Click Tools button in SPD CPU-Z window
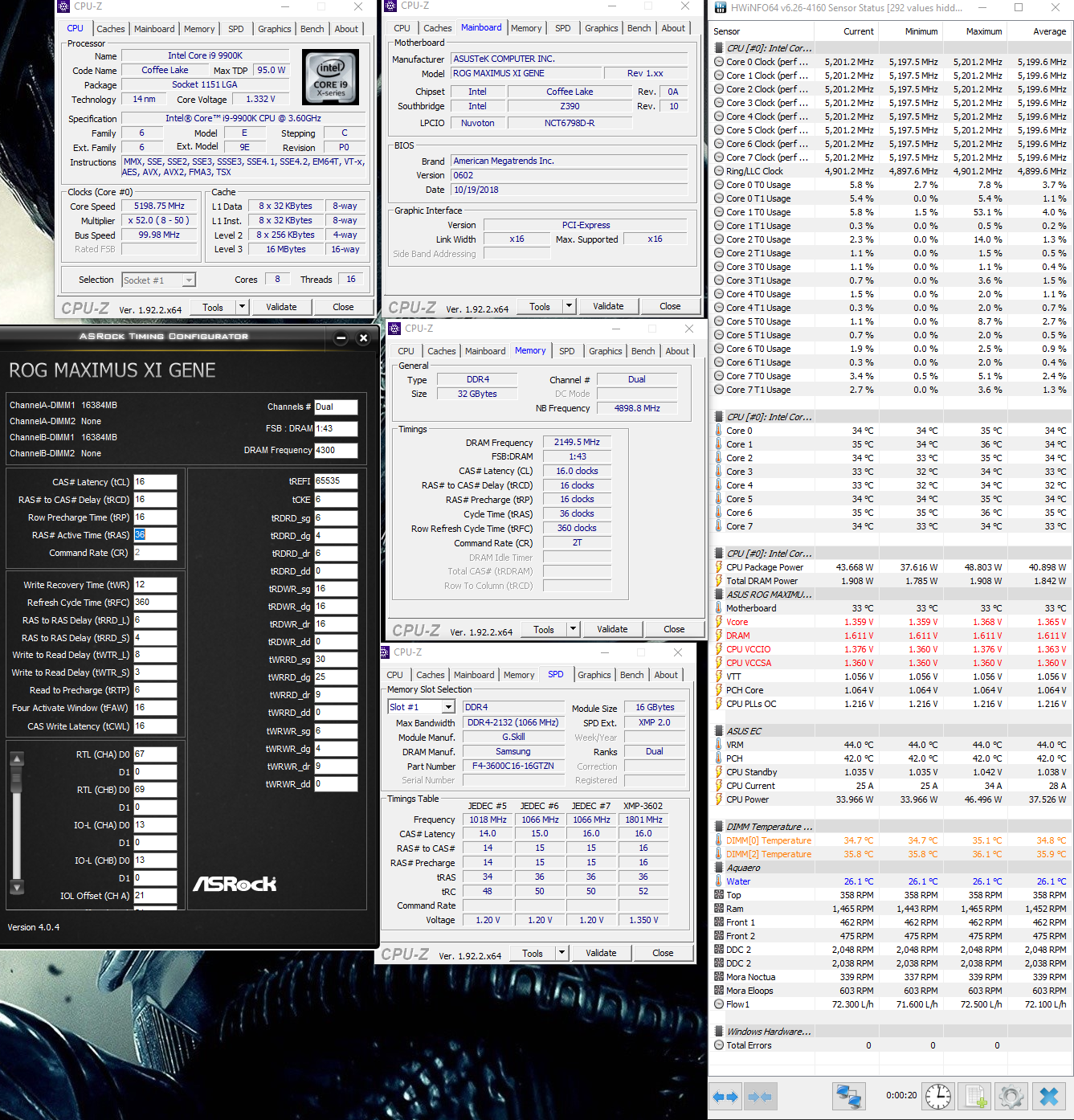Image resolution: width=1074 pixels, height=1120 pixels. pos(533,953)
